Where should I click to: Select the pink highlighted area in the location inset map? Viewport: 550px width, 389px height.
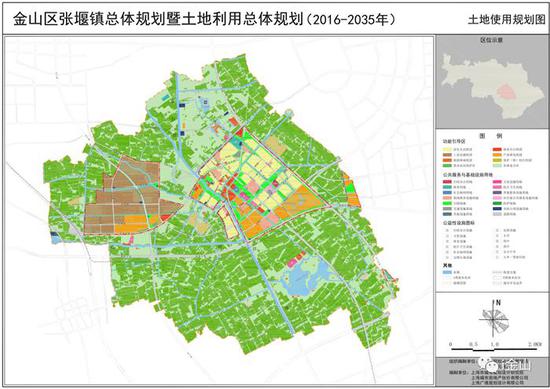(506, 92)
